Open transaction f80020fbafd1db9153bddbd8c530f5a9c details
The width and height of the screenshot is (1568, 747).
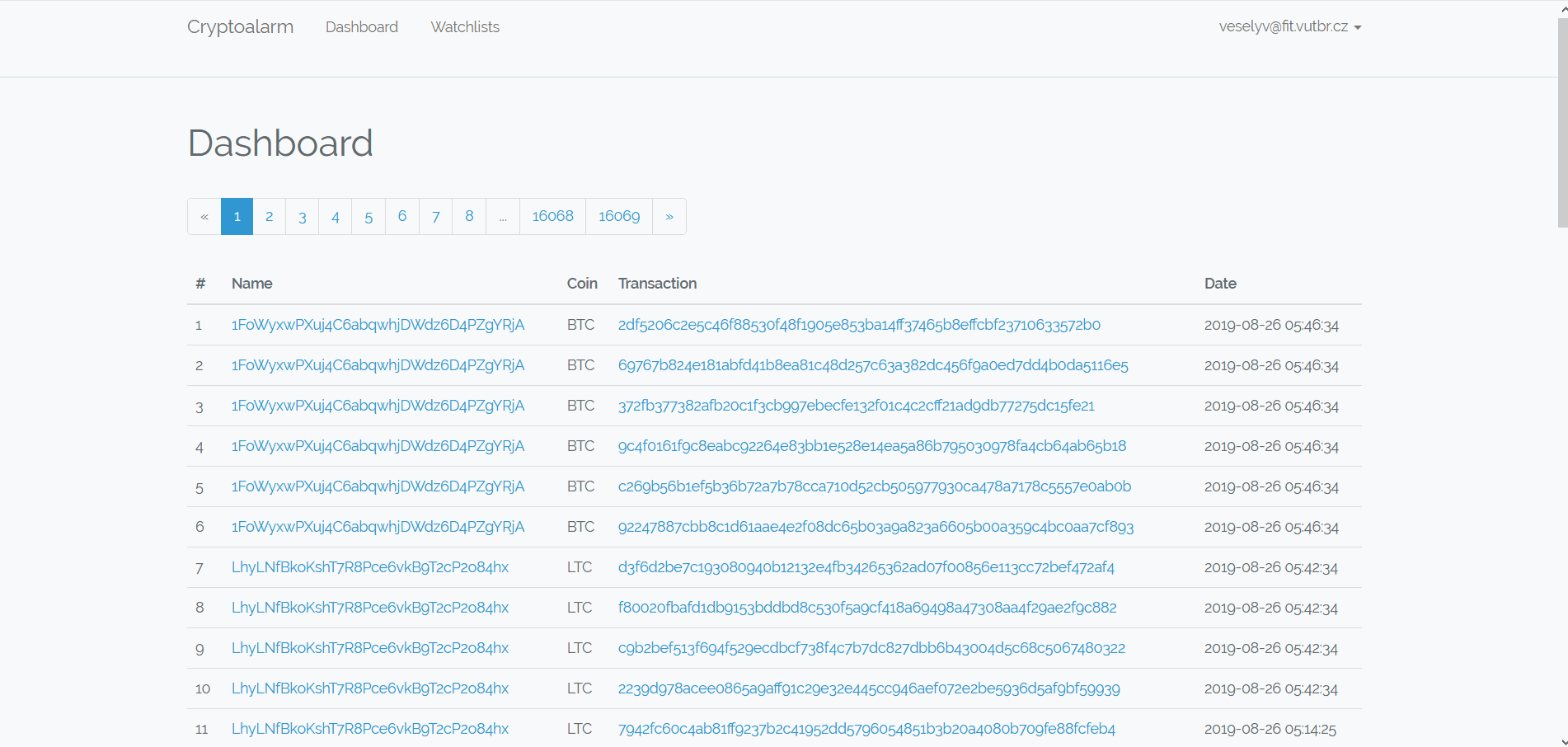(867, 608)
